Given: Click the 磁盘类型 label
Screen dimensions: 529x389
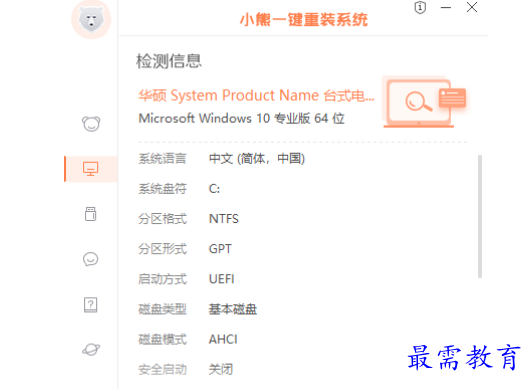Looking at the screenshot, I should (162, 309).
